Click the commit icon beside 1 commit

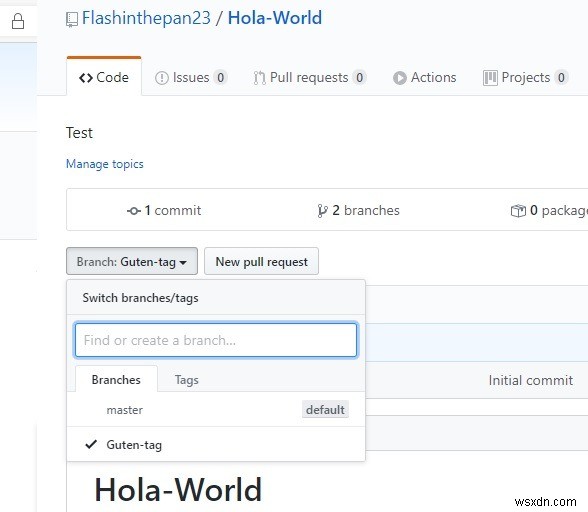point(134,211)
